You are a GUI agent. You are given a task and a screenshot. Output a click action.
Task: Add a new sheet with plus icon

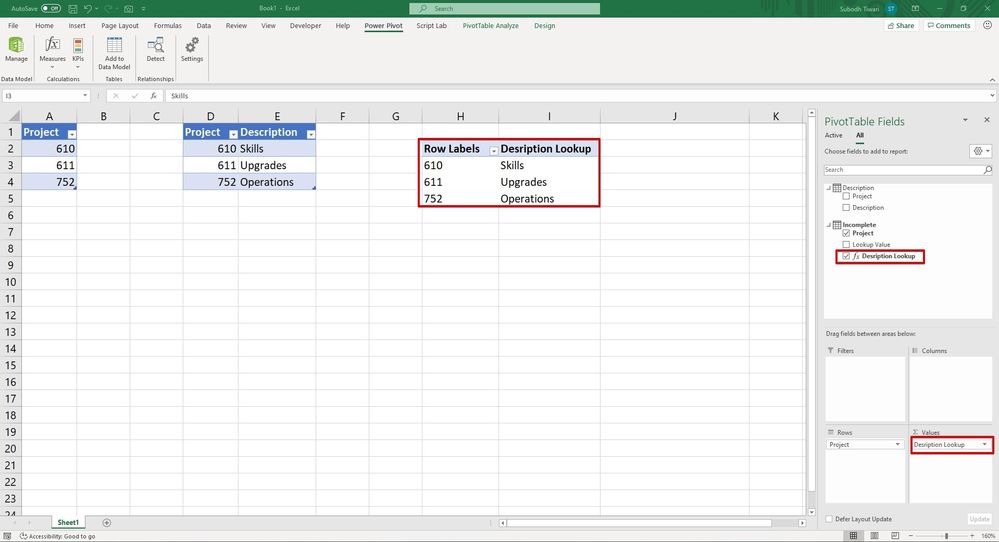[x=106, y=523]
